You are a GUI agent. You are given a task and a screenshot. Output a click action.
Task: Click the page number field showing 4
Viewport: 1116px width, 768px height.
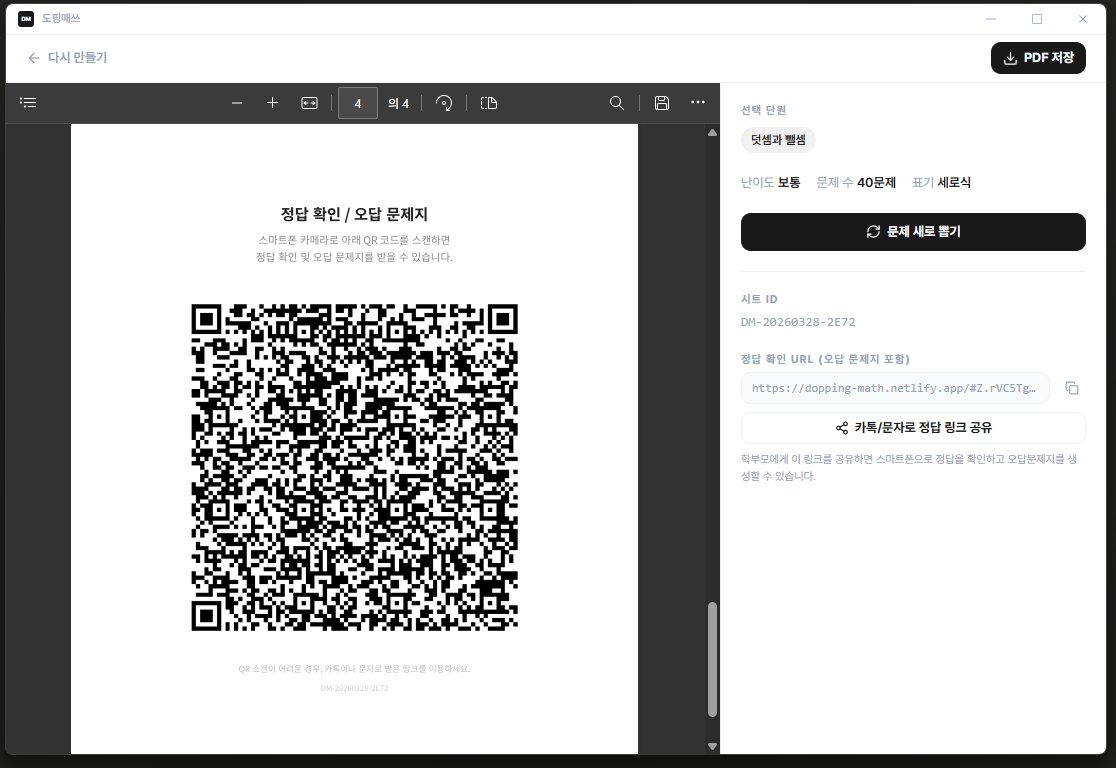pos(357,103)
